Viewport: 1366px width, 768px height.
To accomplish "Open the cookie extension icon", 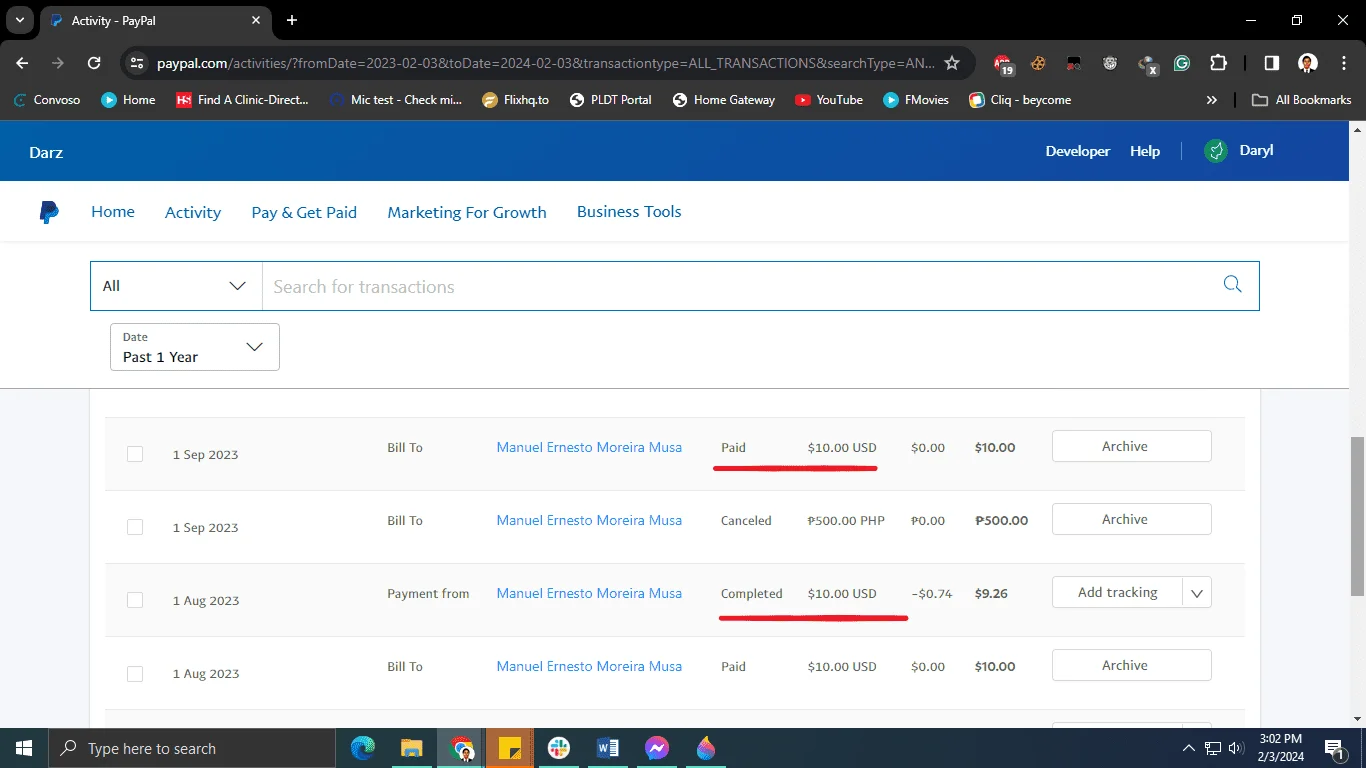I will point(1039,63).
